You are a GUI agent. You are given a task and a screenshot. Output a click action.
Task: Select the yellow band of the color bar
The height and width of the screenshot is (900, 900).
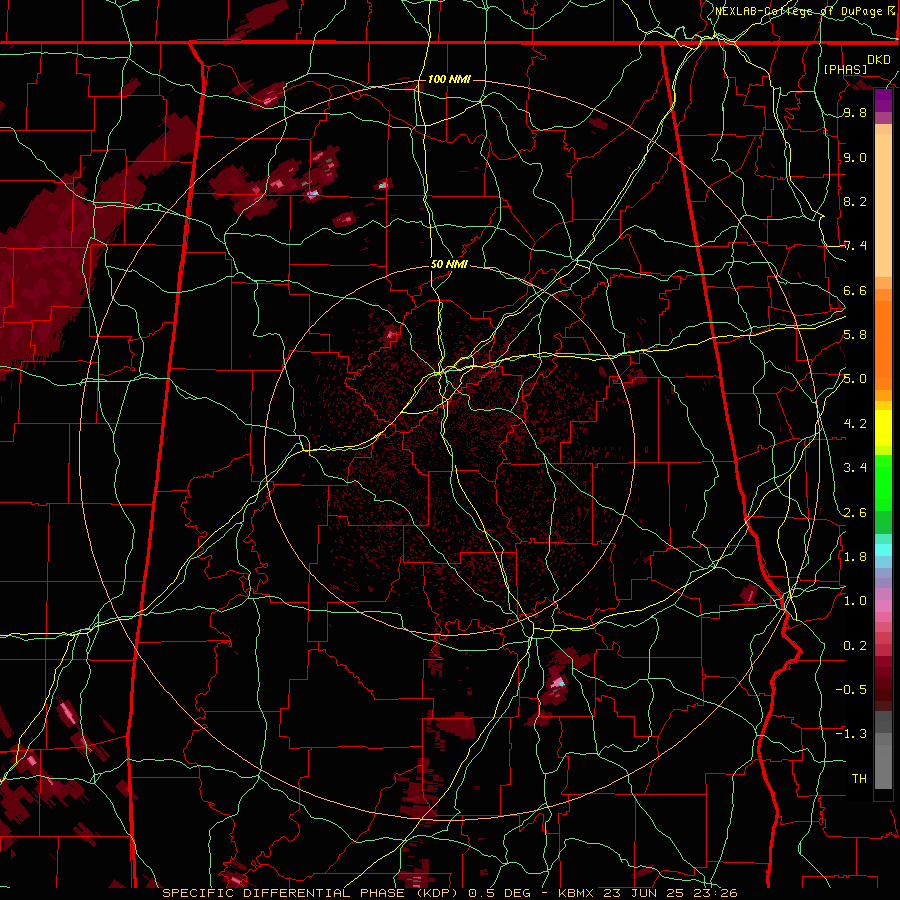pos(883,428)
